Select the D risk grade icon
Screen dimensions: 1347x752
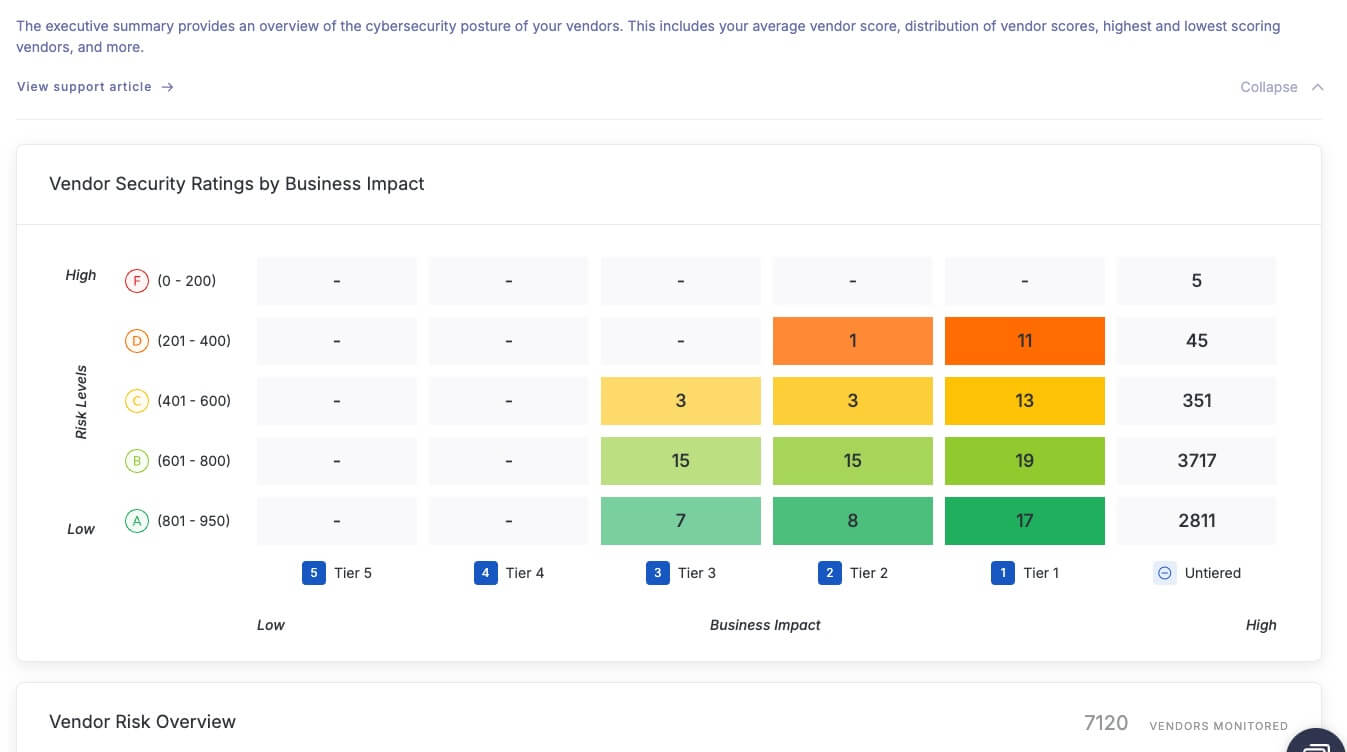click(136, 340)
